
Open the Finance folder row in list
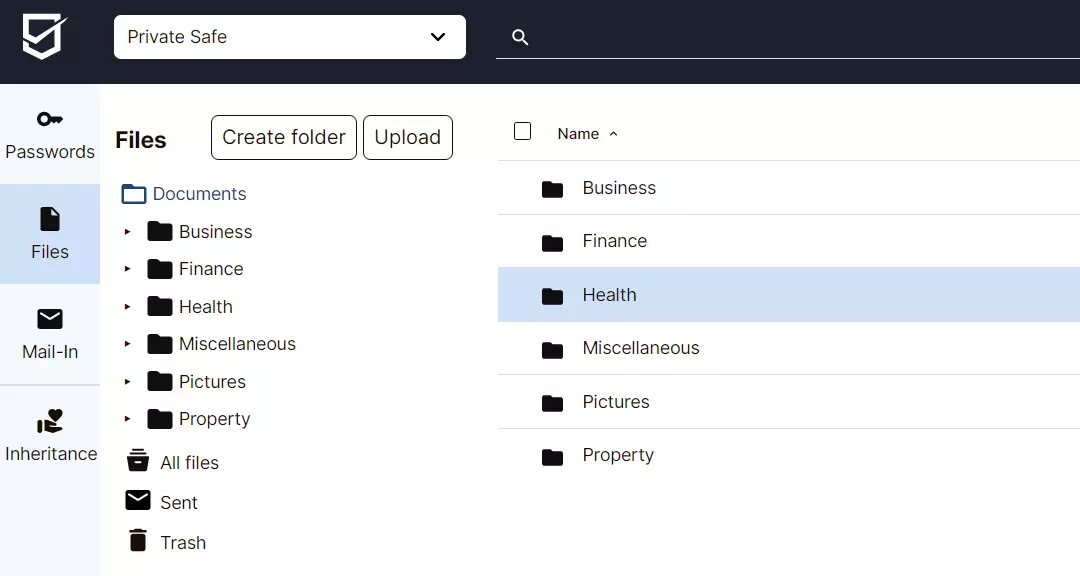point(614,241)
